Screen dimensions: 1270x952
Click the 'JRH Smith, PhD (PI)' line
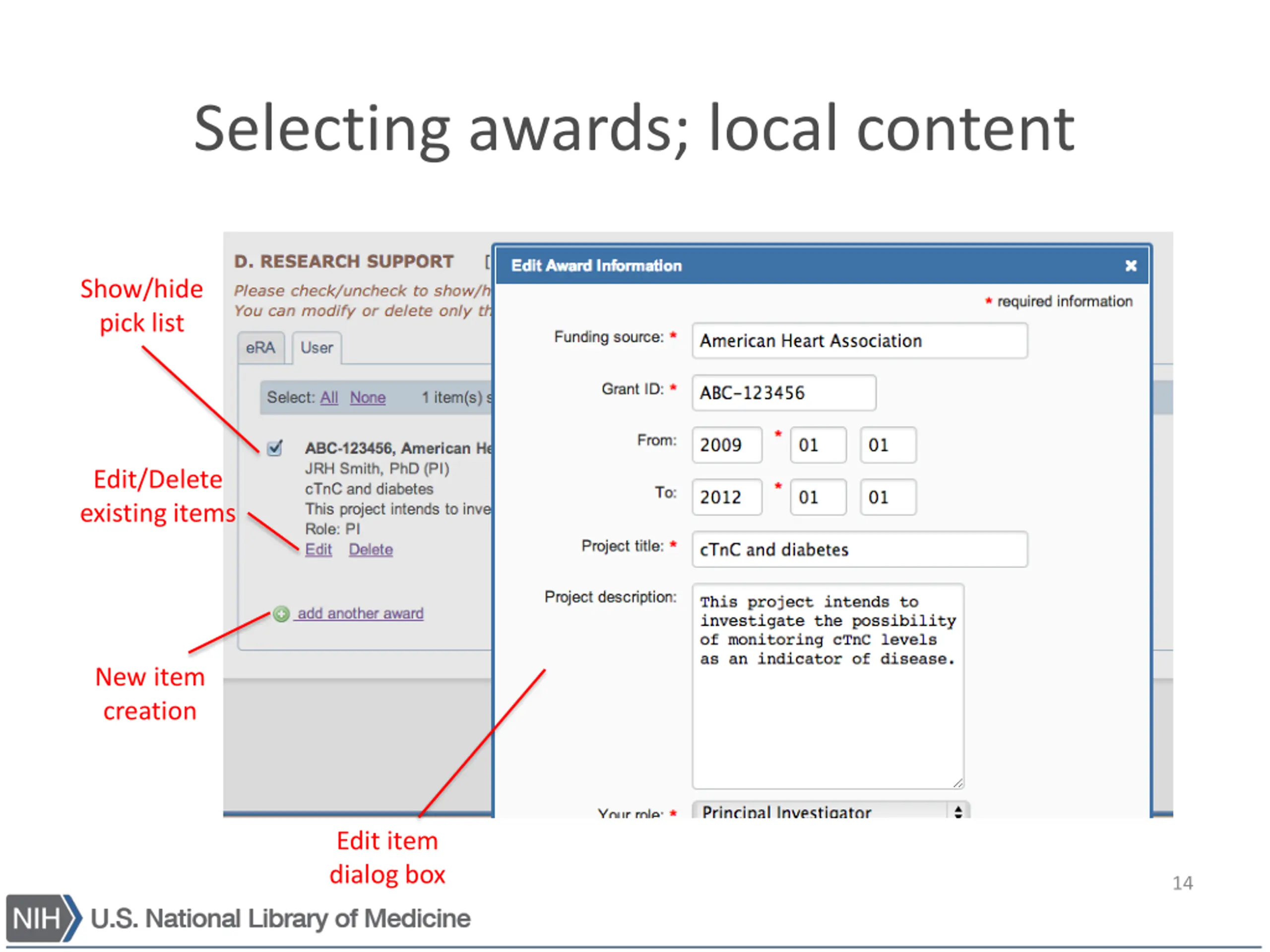(x=377, y=469)
